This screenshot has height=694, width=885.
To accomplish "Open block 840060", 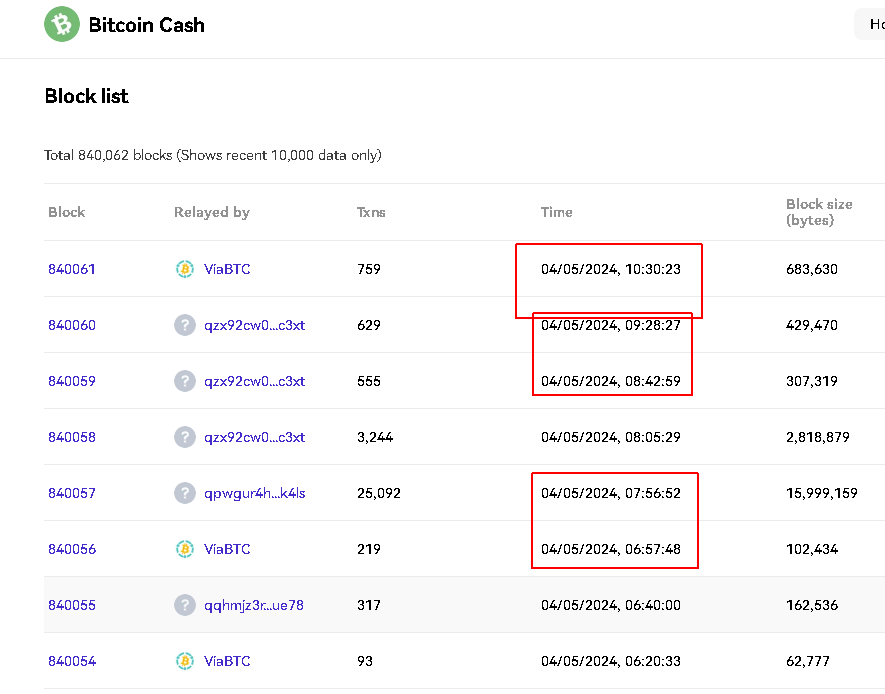I will 72,325.
